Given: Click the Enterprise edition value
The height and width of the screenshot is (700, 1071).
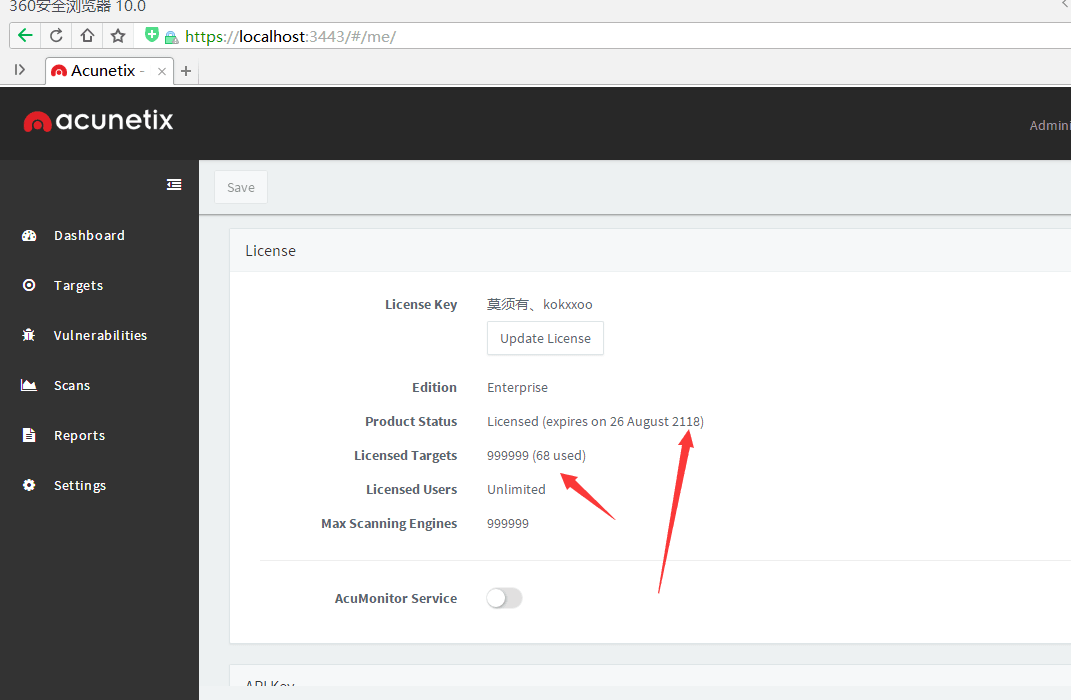Looking at the screenshot, I should tap(517, 387).
